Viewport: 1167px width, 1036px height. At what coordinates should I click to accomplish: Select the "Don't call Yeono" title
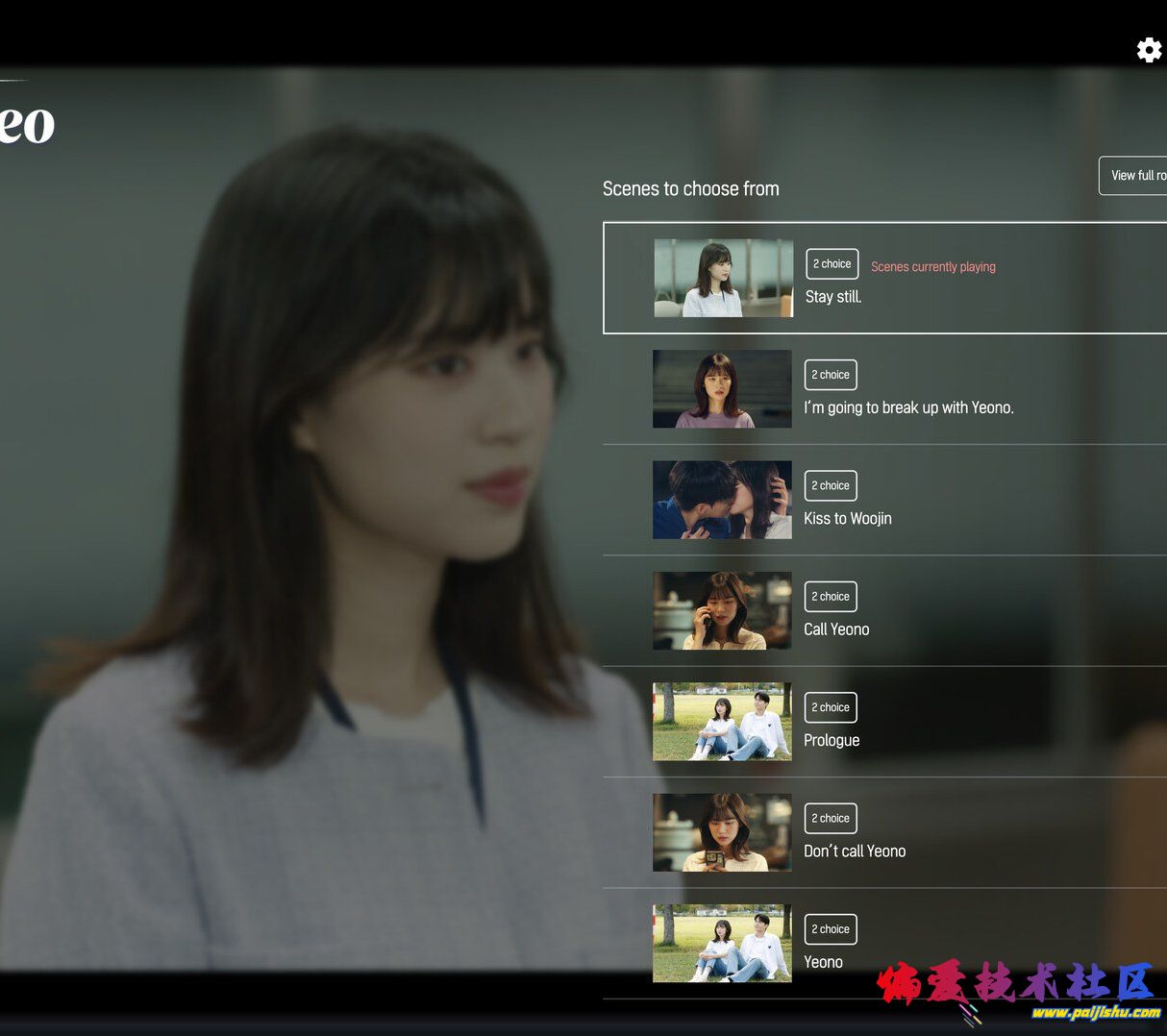point(855,851)
